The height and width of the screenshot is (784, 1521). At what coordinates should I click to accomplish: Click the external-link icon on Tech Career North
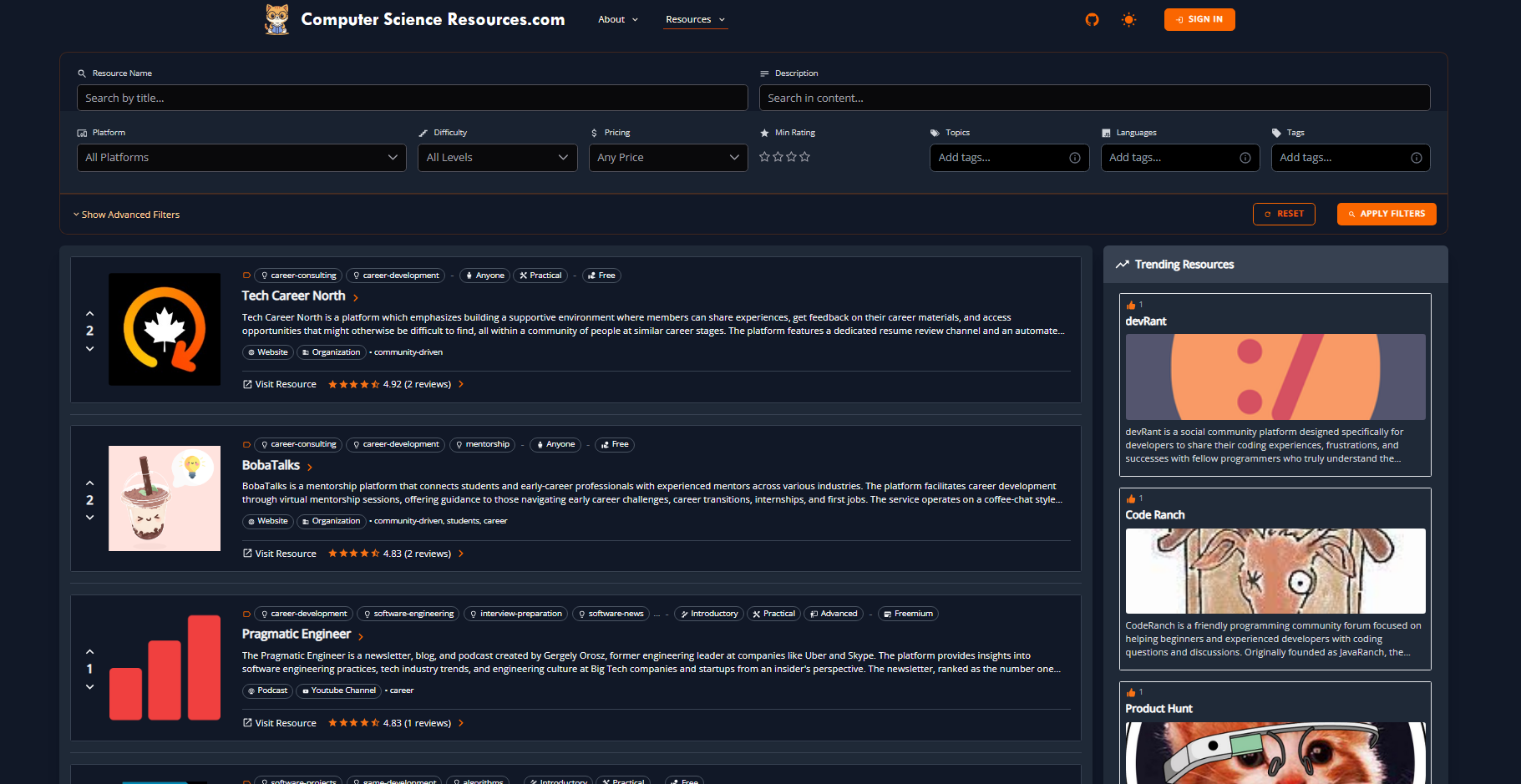click(x=247, y=383)
